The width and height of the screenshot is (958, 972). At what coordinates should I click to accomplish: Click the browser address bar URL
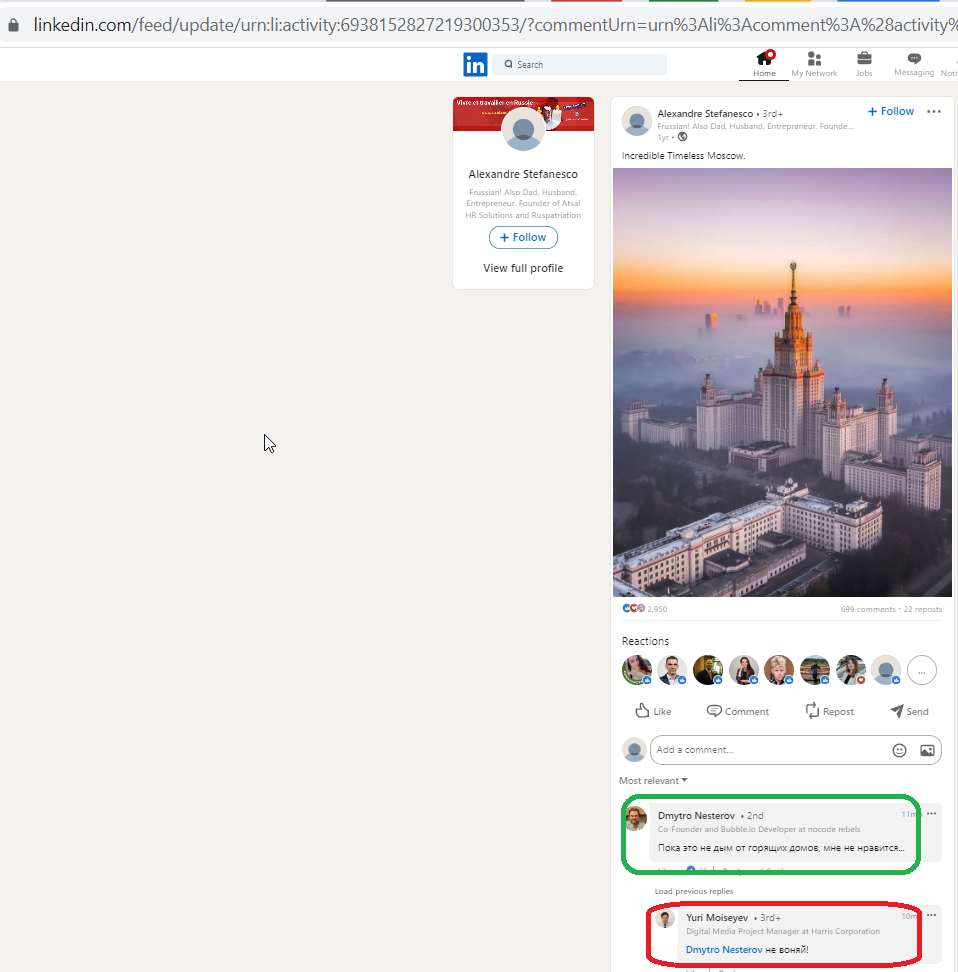pyautogui.click(x=495, y=25)
